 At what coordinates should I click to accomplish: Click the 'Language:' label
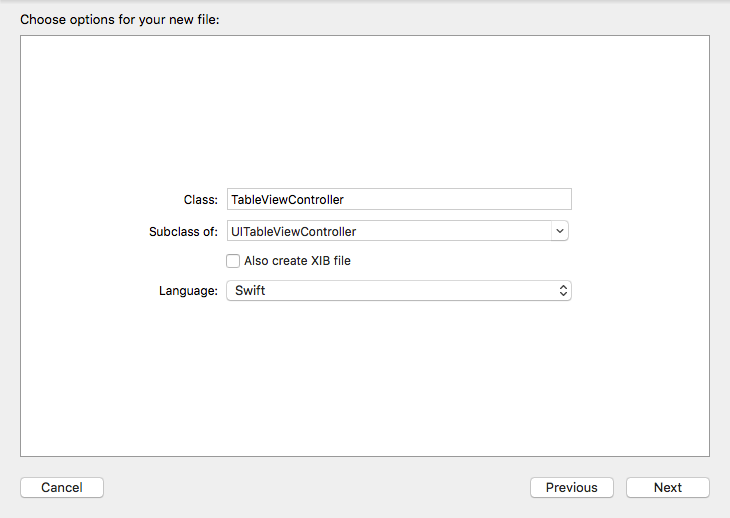click(x=188, y=291)
